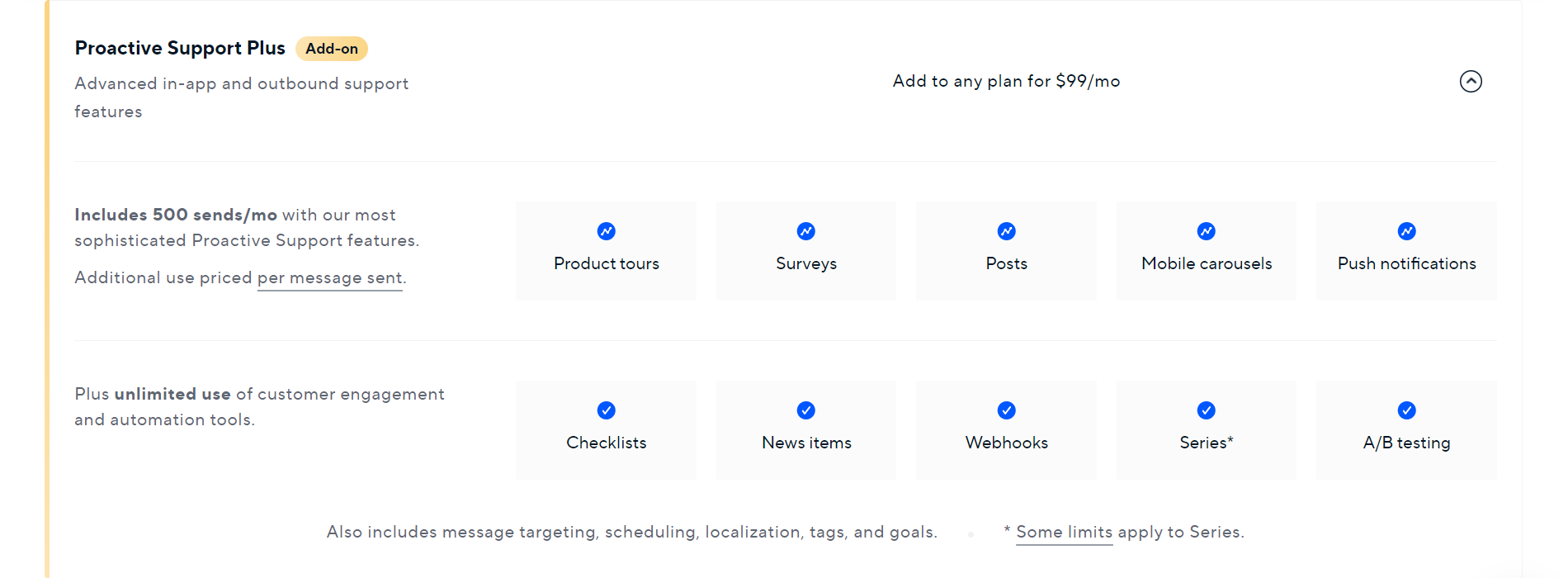
Task: Click the Mobile carousels icon
Action: pyautogui.click(x=1206, y=231)
